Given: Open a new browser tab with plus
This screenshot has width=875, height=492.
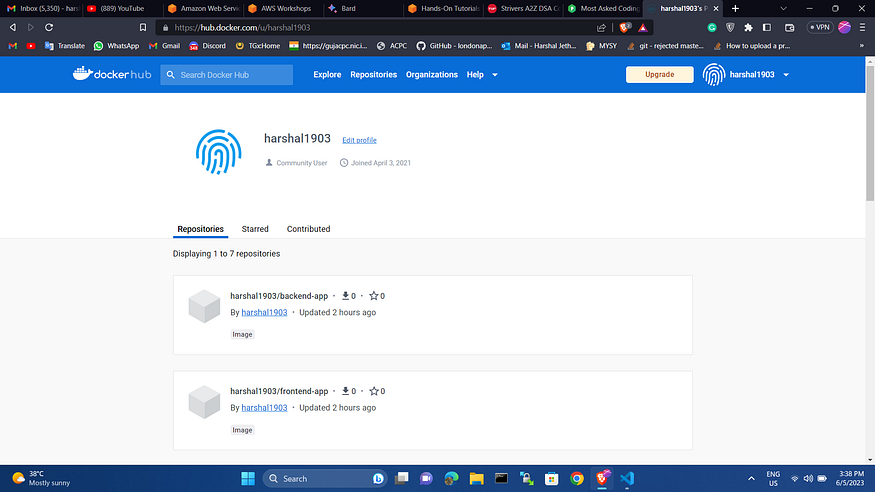Looking at the screenshot, I should pos(735,8).
